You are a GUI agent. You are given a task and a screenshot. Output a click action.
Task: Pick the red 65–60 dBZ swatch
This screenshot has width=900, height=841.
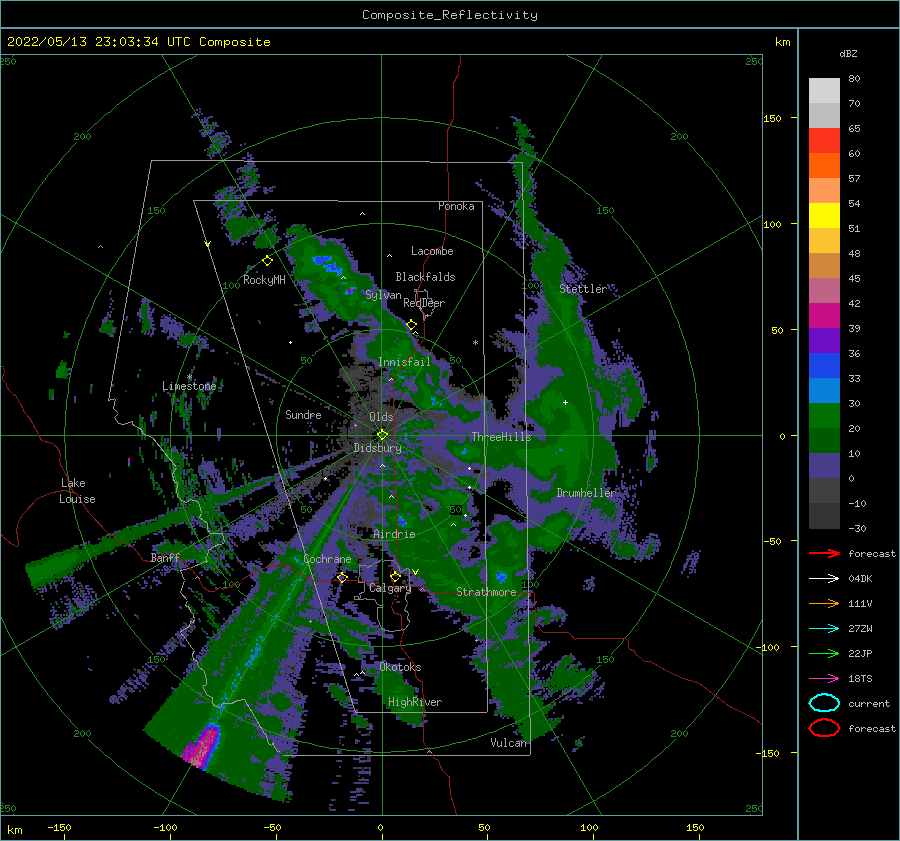(x=824, y=141)
